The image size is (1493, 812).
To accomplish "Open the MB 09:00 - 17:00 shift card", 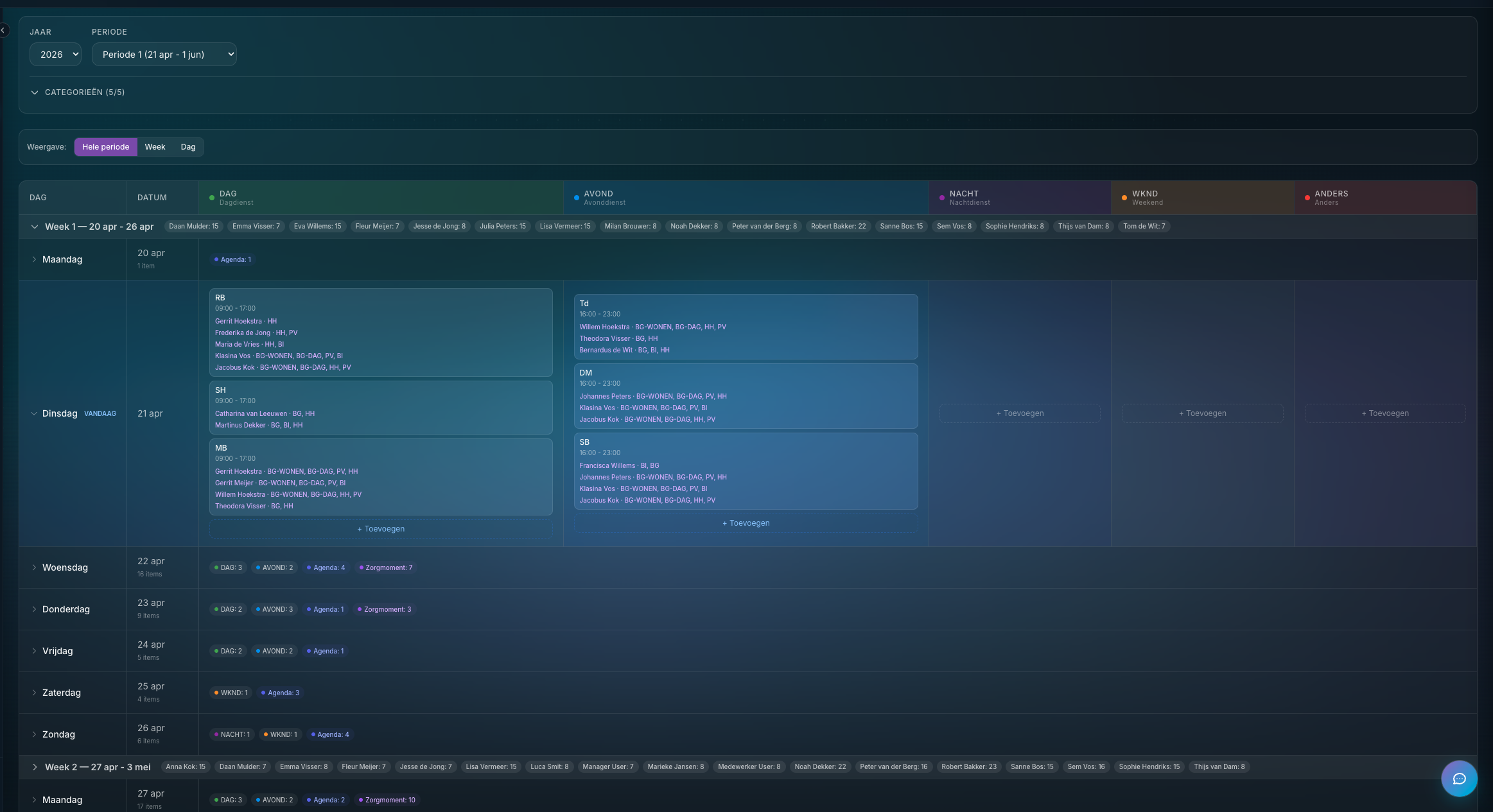I will (x=381, y=477).
